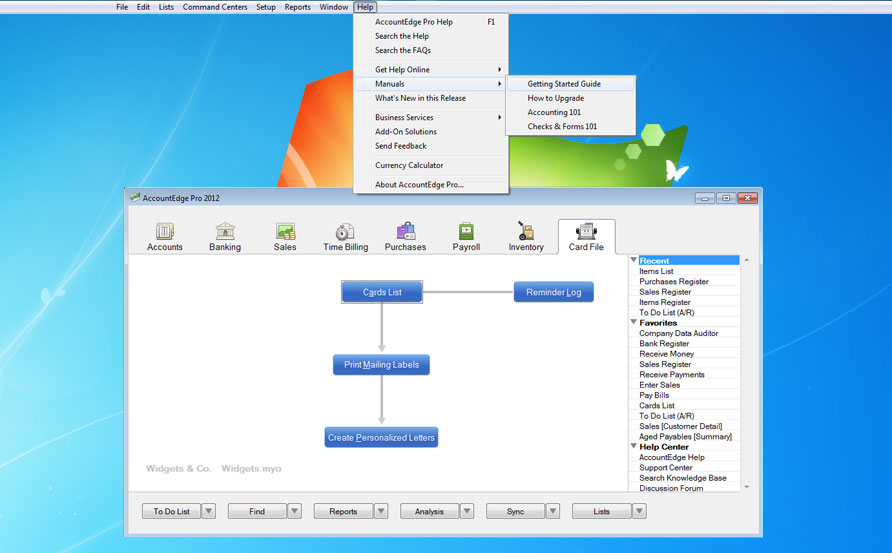Open the Sales command center icon
Image resolution: width=892 pixels, height=553 pixels.
285,232
